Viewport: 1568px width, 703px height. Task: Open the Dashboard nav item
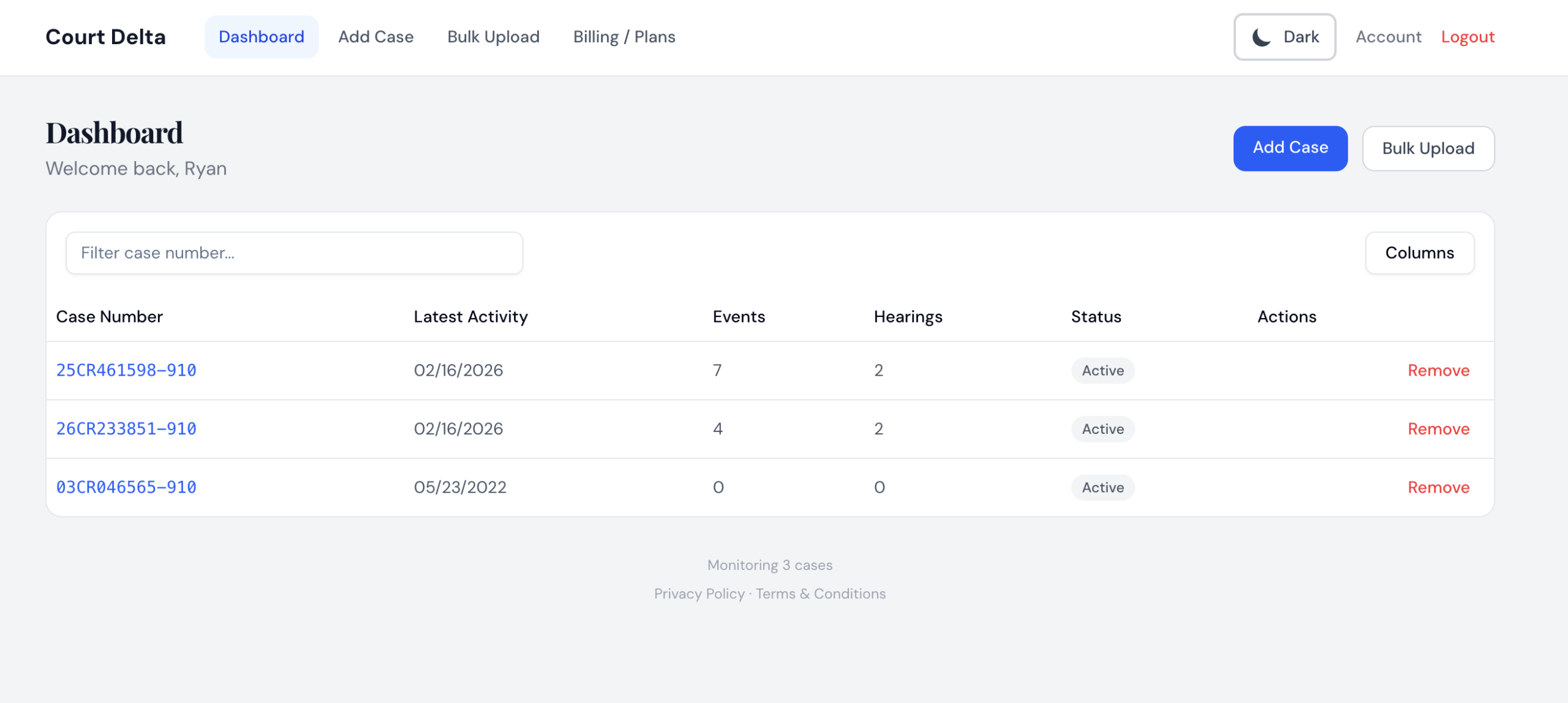(262, 37)
